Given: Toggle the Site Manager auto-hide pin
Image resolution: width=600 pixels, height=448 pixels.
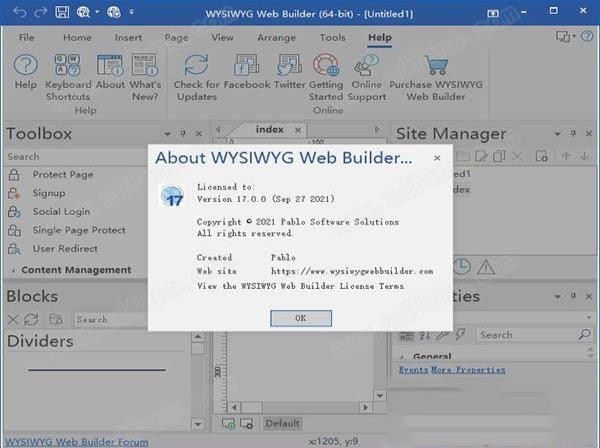Looking at the screenshot, I should pos(573,133).
